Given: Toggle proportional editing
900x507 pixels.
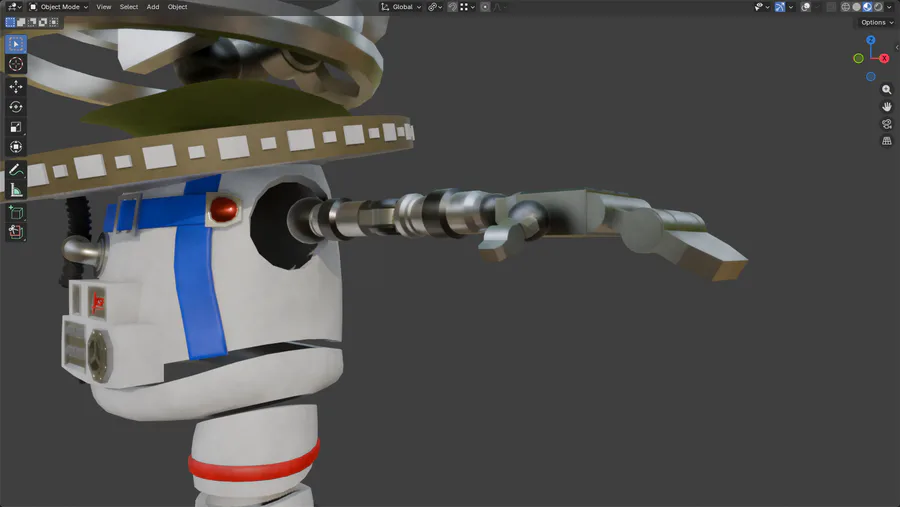Looking at the screenshot, I should 485,7.
